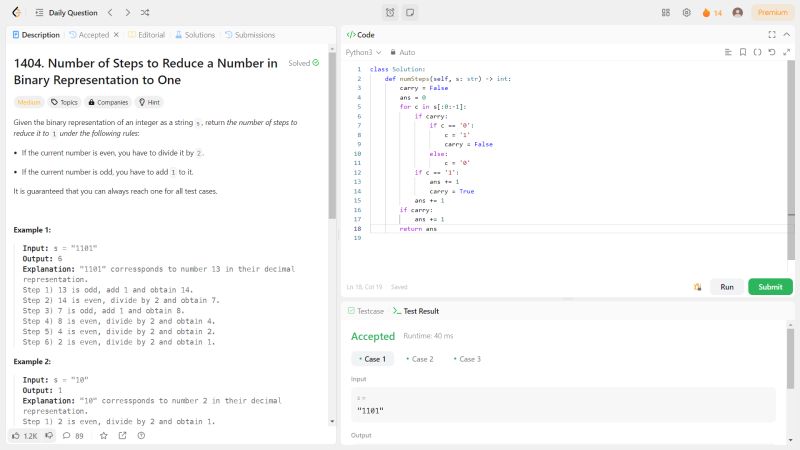The height and width of the screenshot is (450, 800).
Task: Open the 89 comments
Action: click(73, 436)
